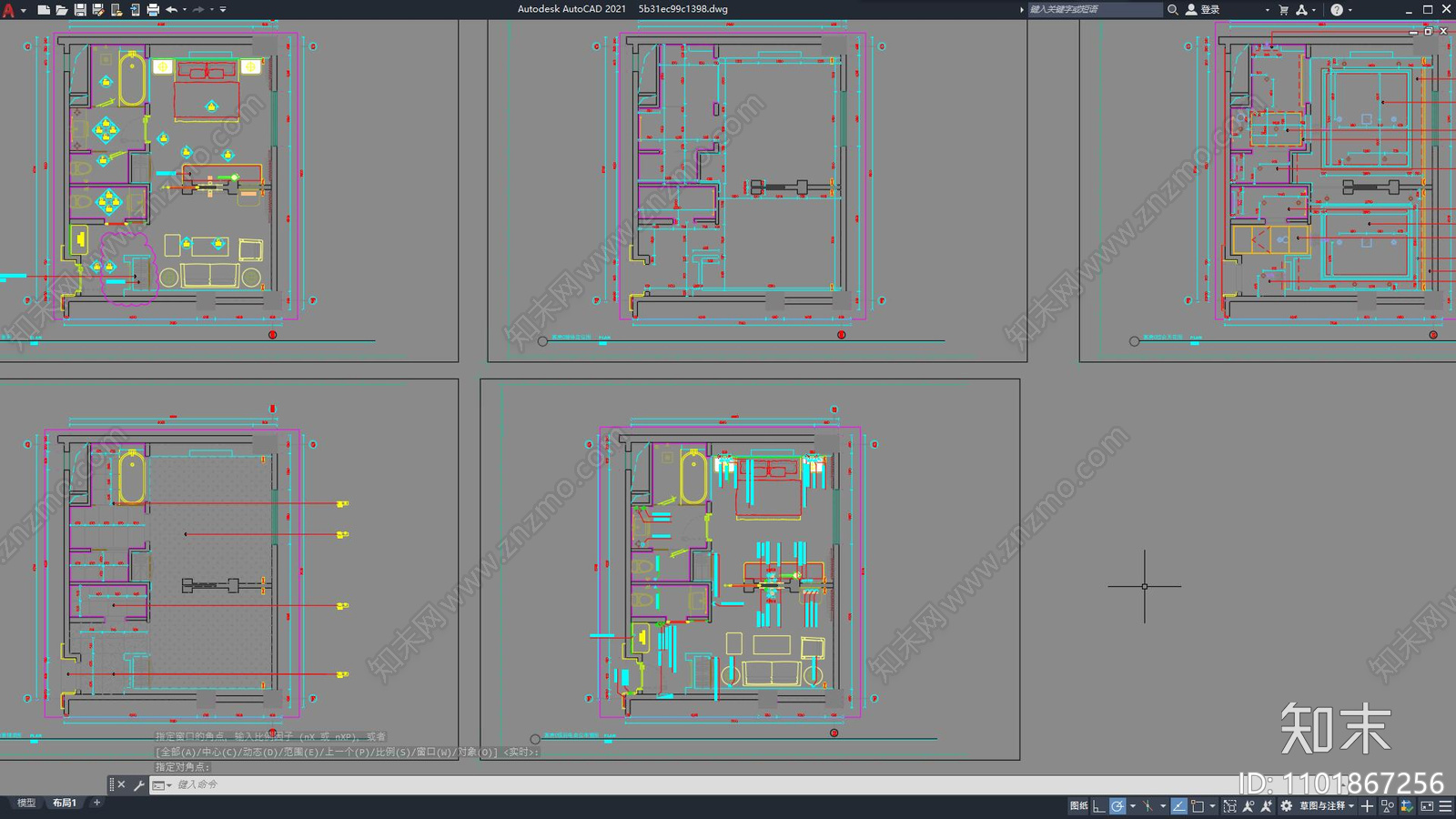1456x819 pixels.
Task: Minimize the inner drawing window
Action: tap(1413, 31)
